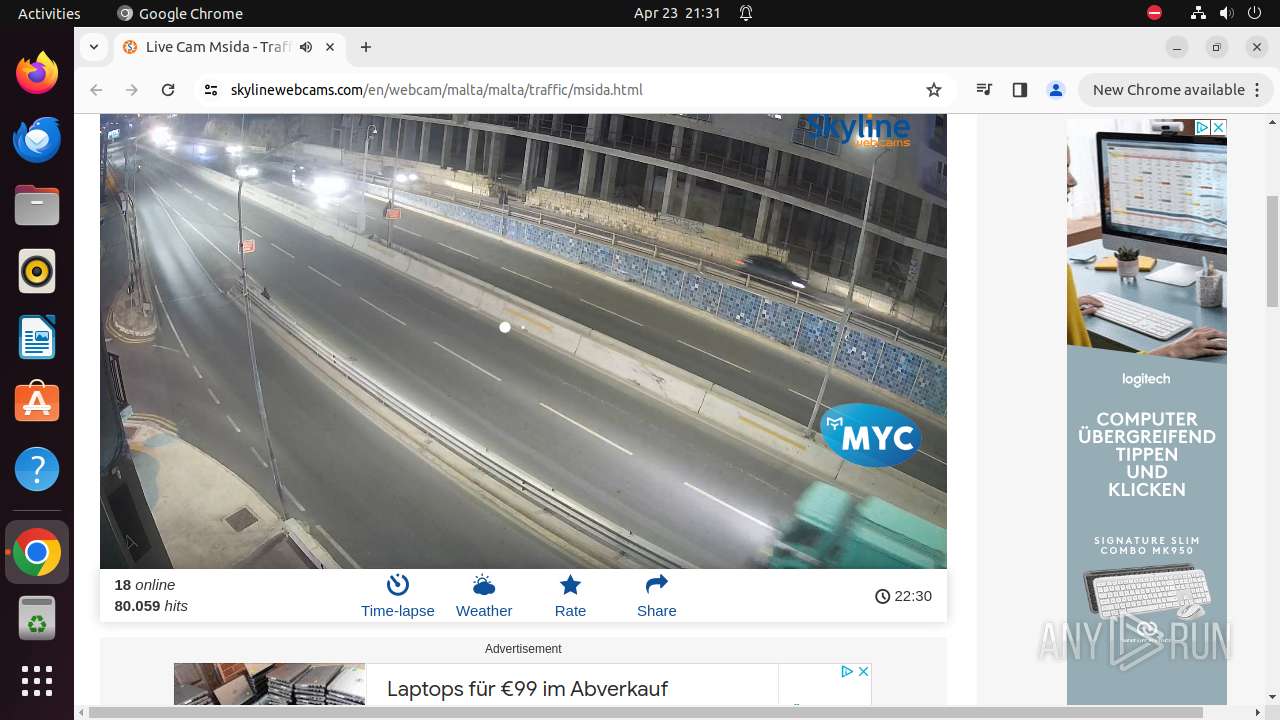Open AdChoices on bottom banner ad

point(847,671)
